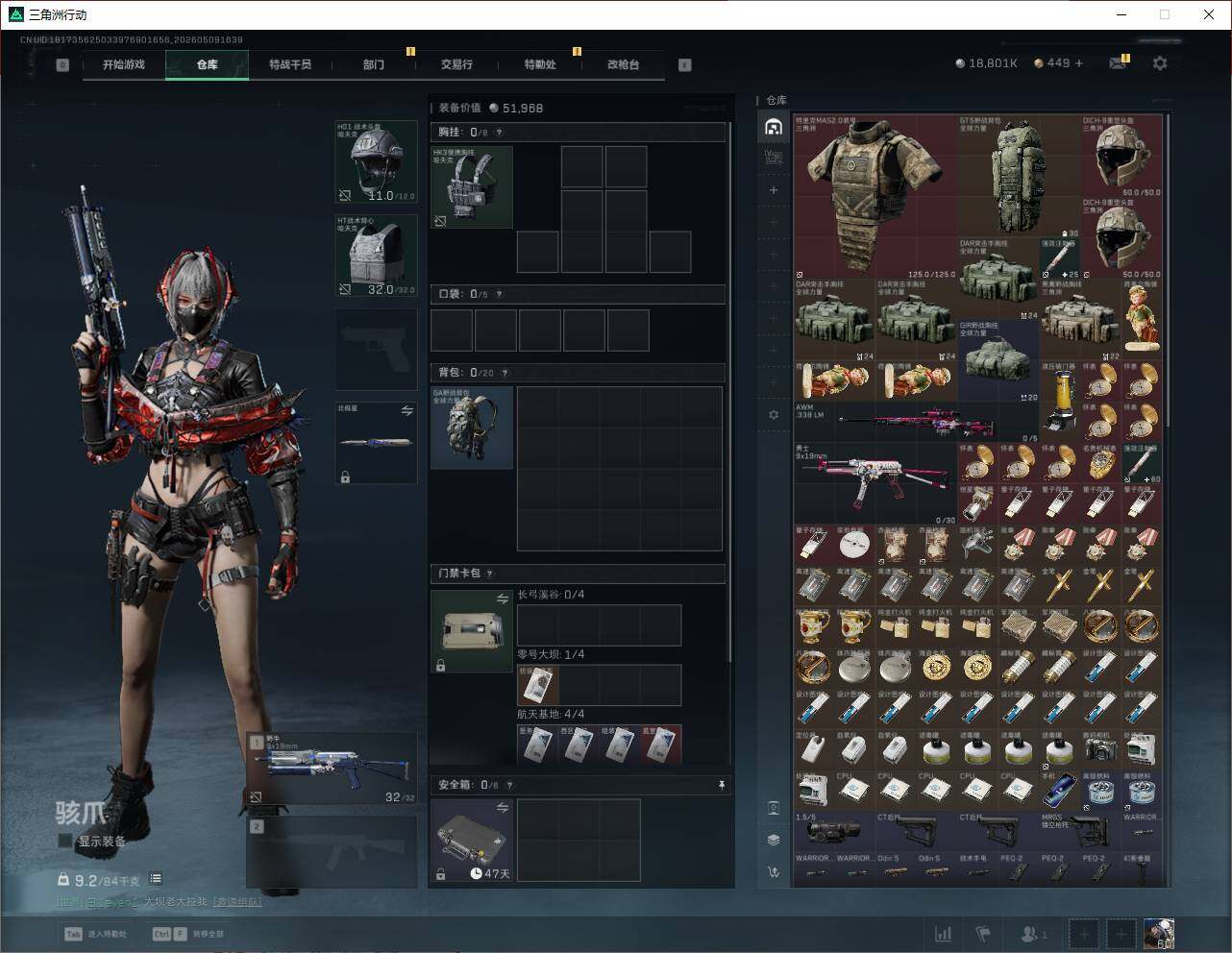Image resolution: width=1232 pixels, height=953 pixels.
Task: Open the 部门 tab
Action: click(373, 64)
